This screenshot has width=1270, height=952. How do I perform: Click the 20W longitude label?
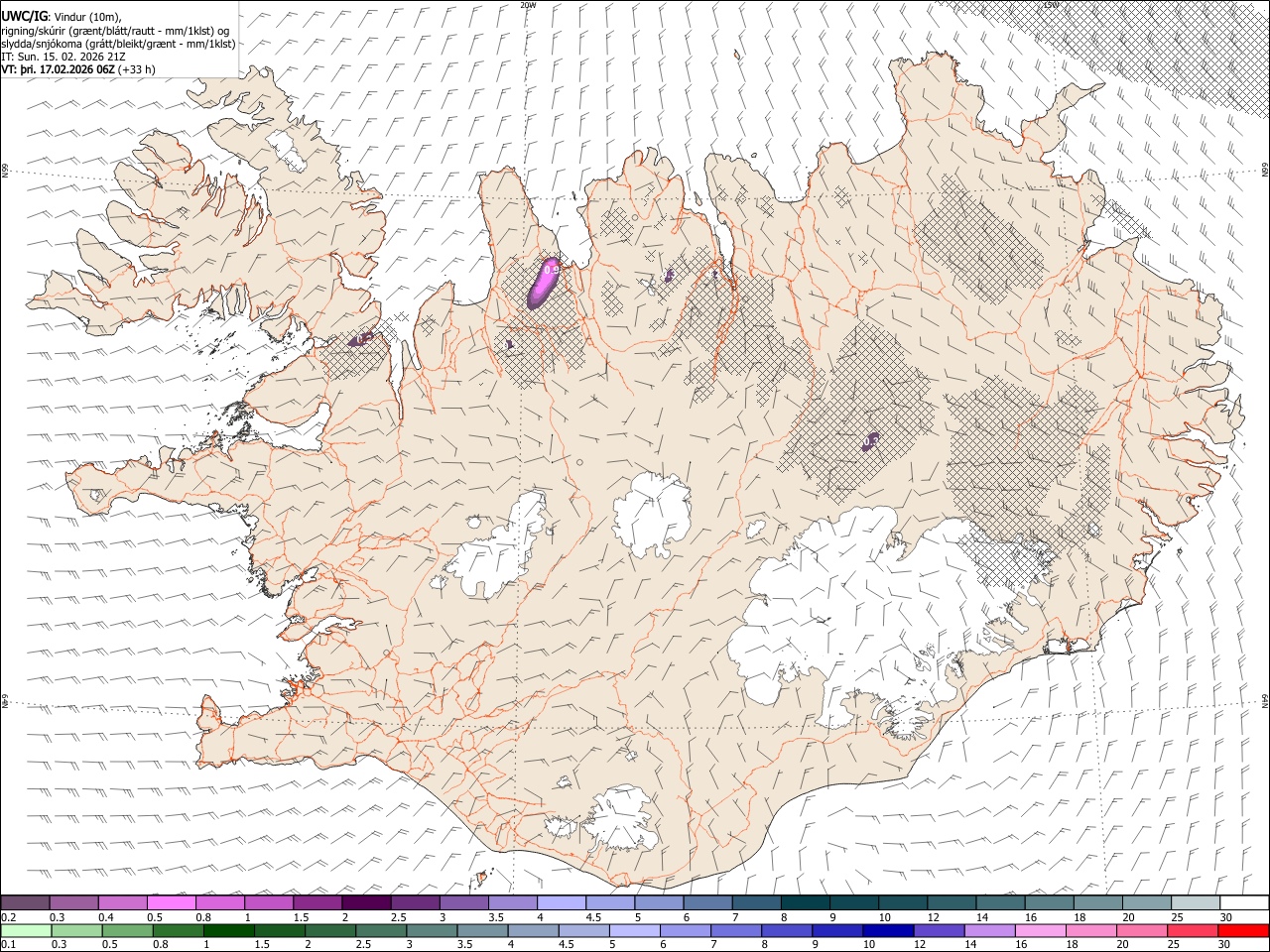point(529,5)
